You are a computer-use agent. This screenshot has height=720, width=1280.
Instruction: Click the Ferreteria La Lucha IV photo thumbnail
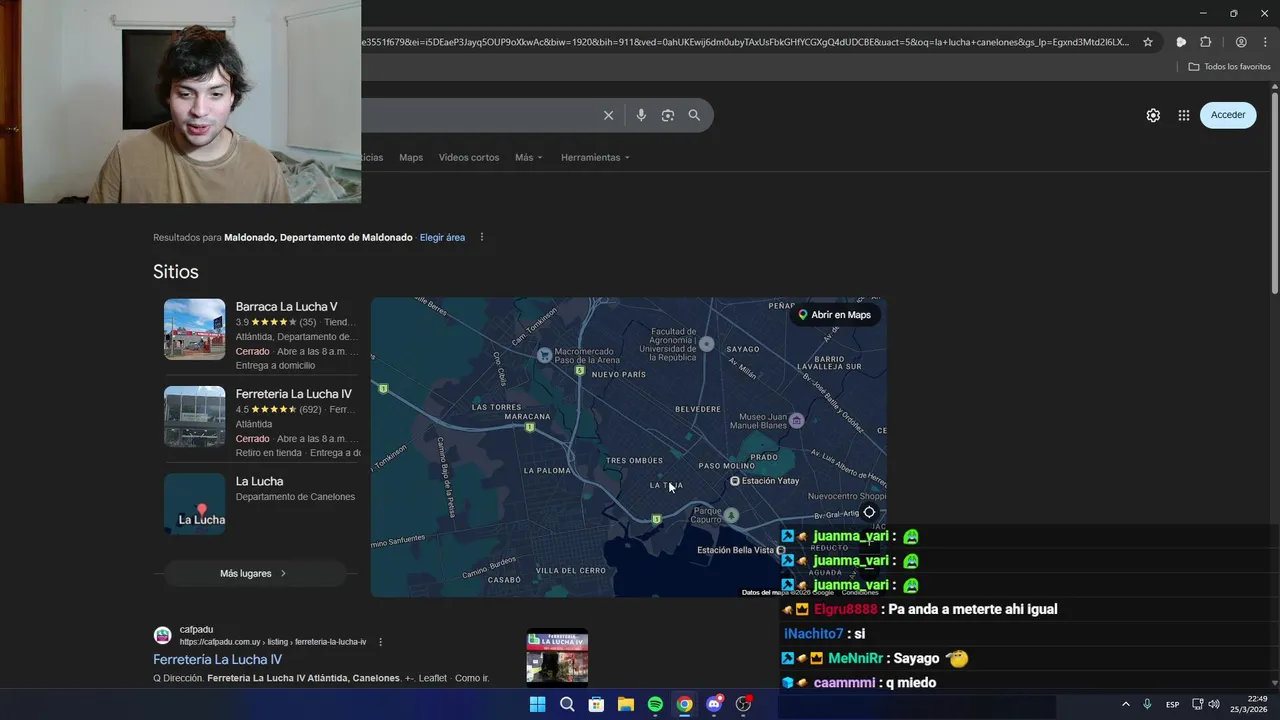pos(195,417)
